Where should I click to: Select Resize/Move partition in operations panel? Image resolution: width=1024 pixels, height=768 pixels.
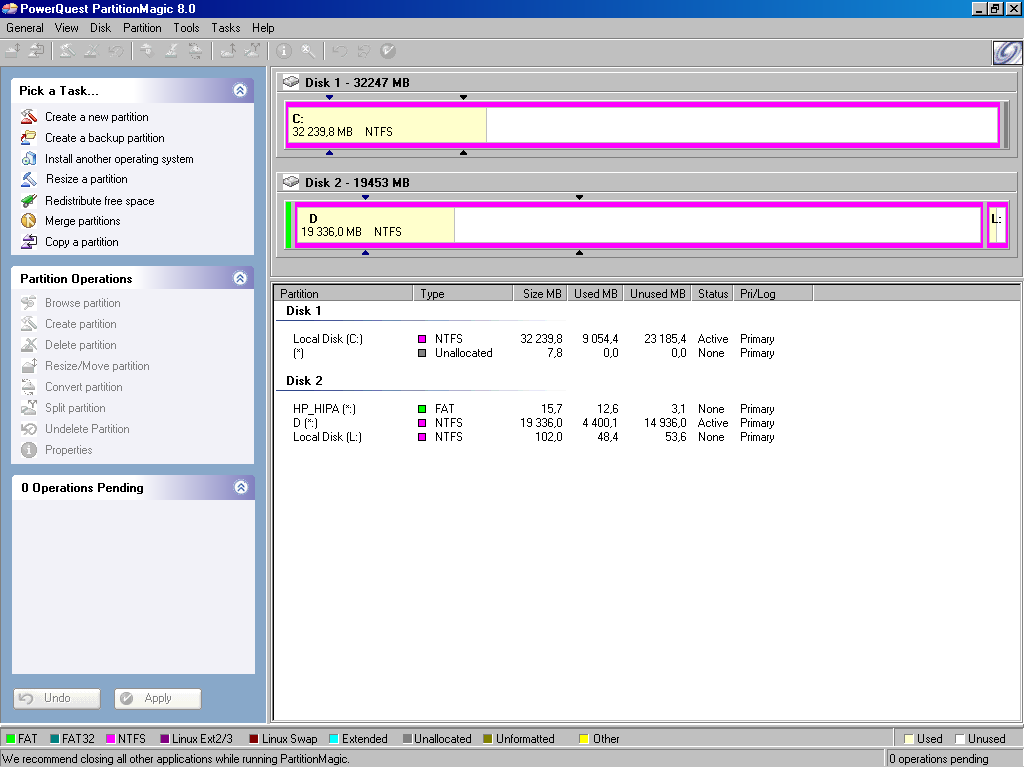click(x=97, y=366)
